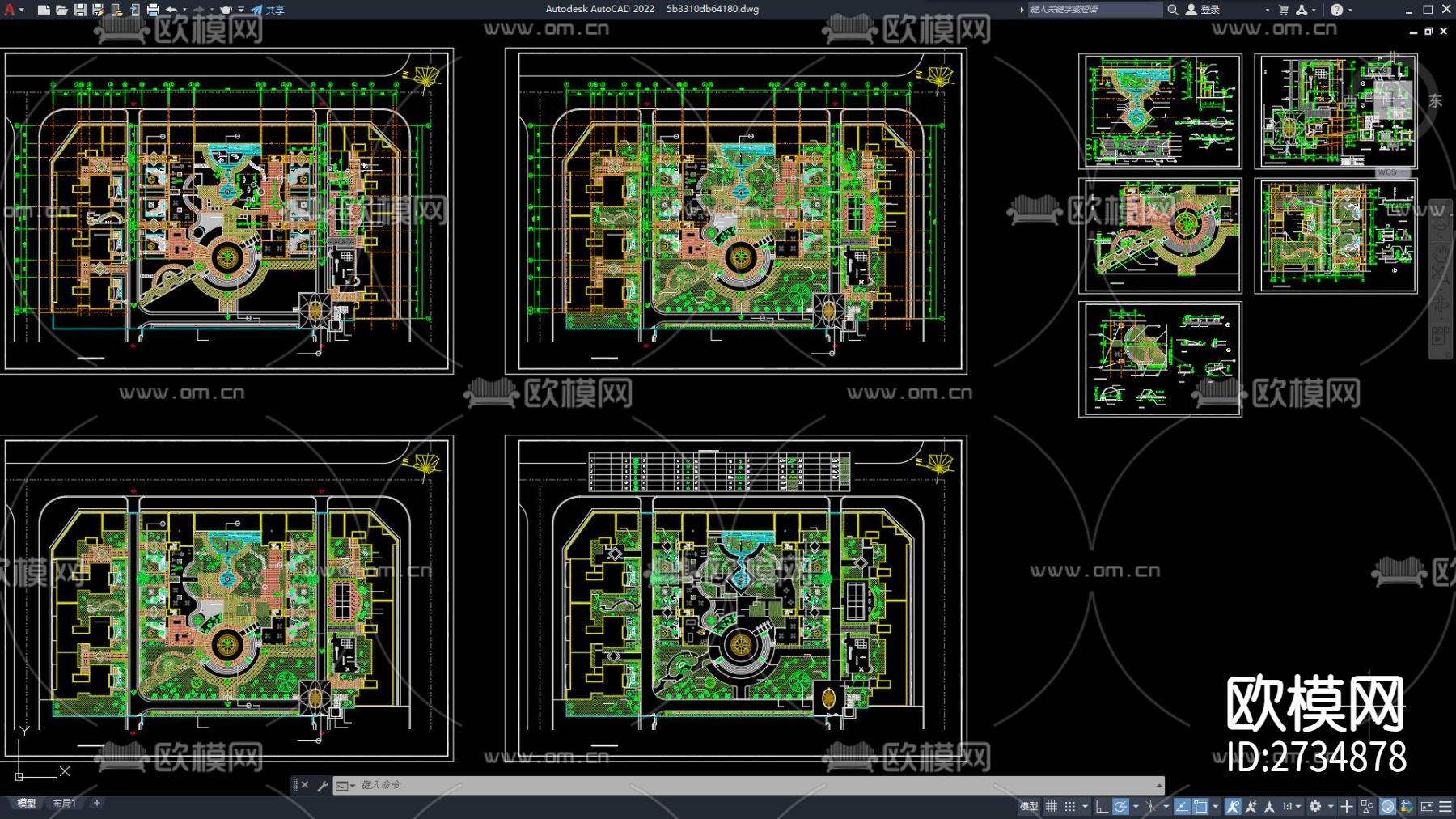This screenshot has width=1456, height=819.
Task: Switch to the 布局1 layout tab
Action: click(64, 804)
